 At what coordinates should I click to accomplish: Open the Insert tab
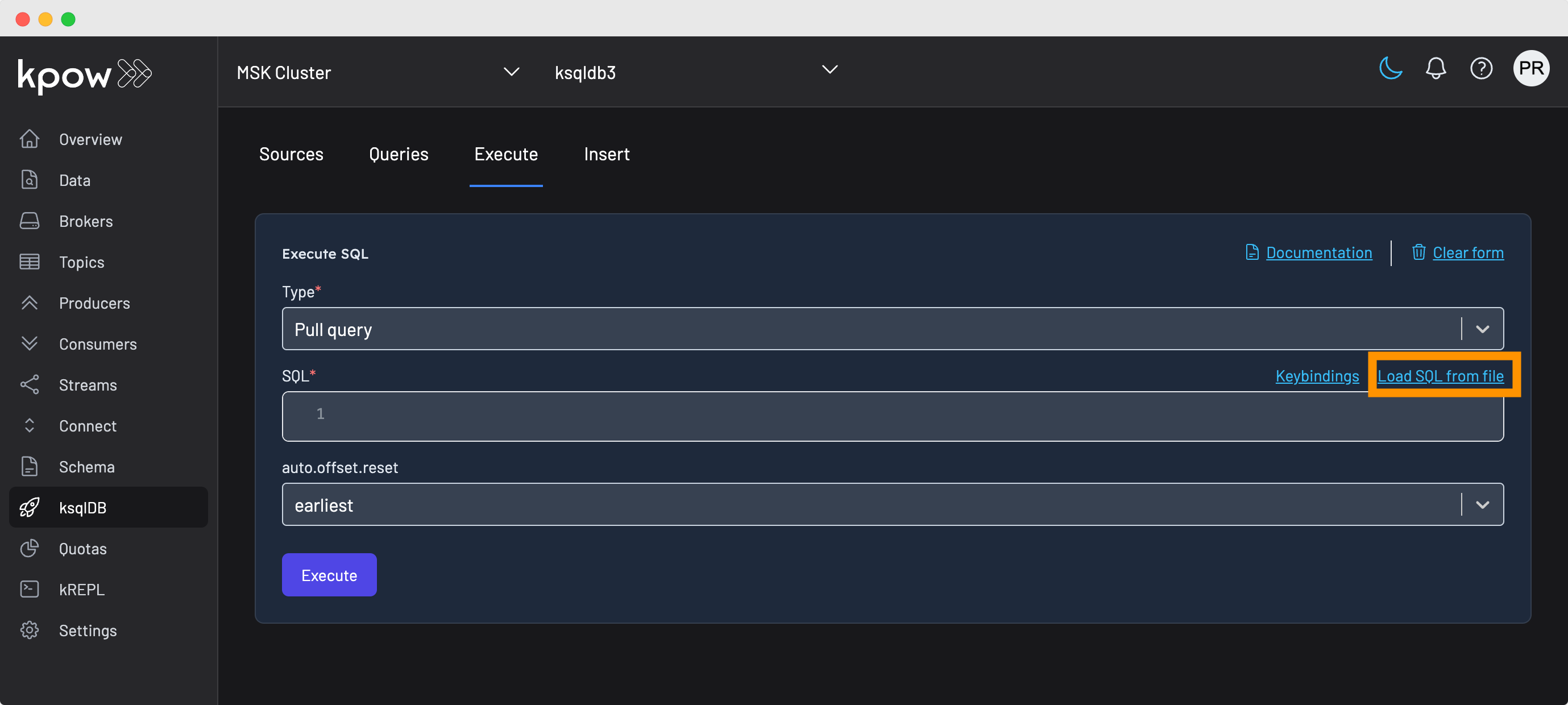click(x=606, y=154)
